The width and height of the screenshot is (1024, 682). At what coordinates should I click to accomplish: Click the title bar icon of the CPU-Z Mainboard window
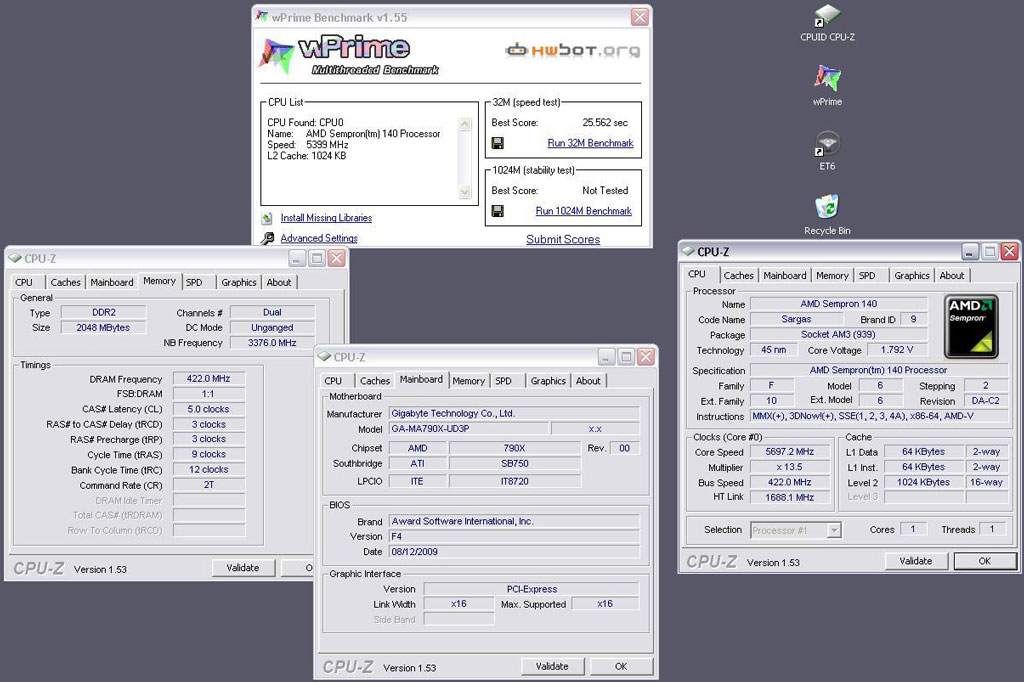(325, 357)
